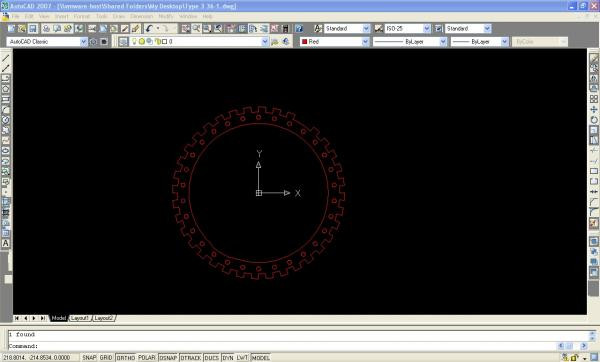
Task: Toggle OSNAP in the status bar
Action: [x=168, y=358]
